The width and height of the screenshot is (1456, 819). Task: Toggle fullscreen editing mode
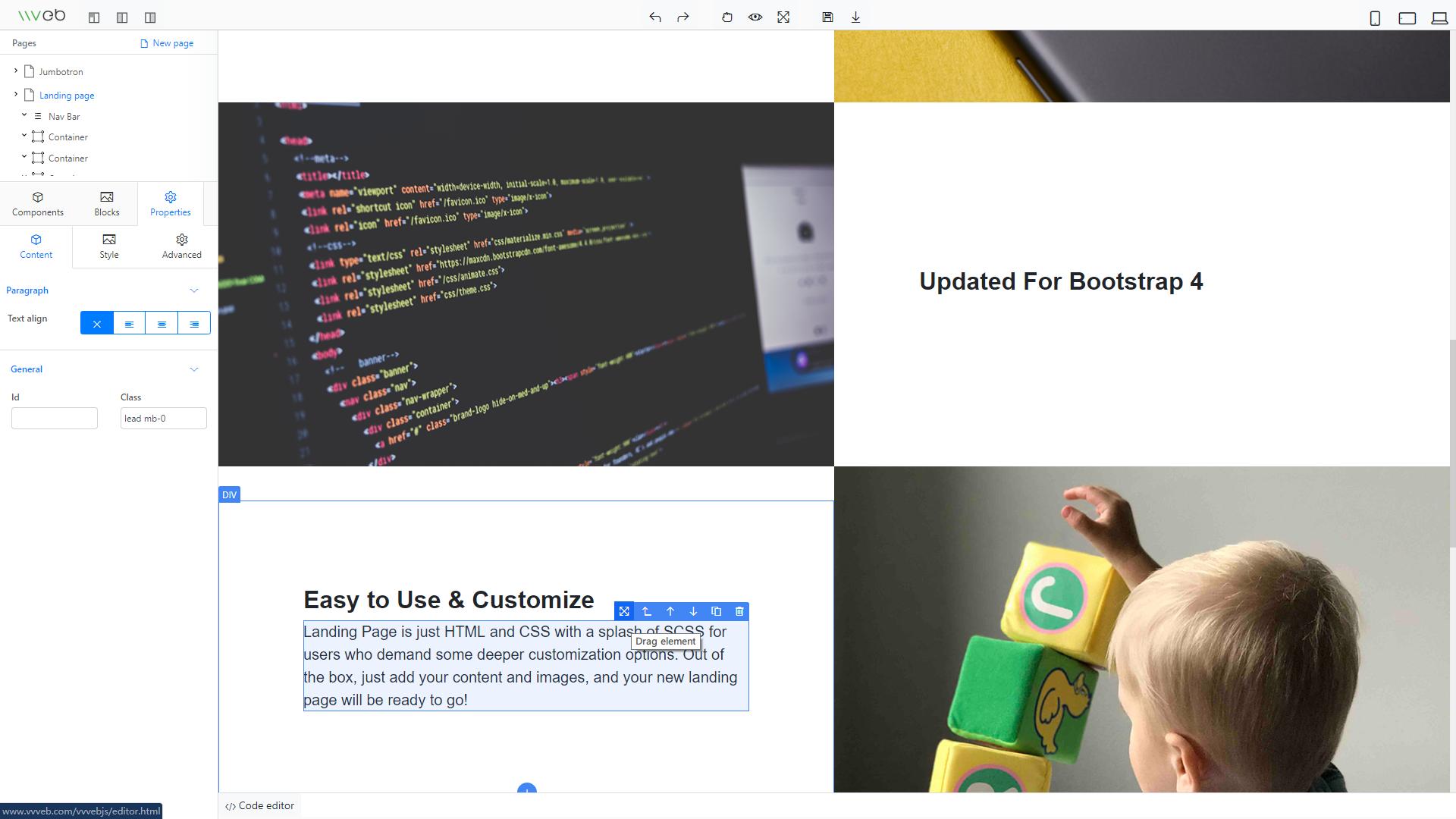pos(784,17)
